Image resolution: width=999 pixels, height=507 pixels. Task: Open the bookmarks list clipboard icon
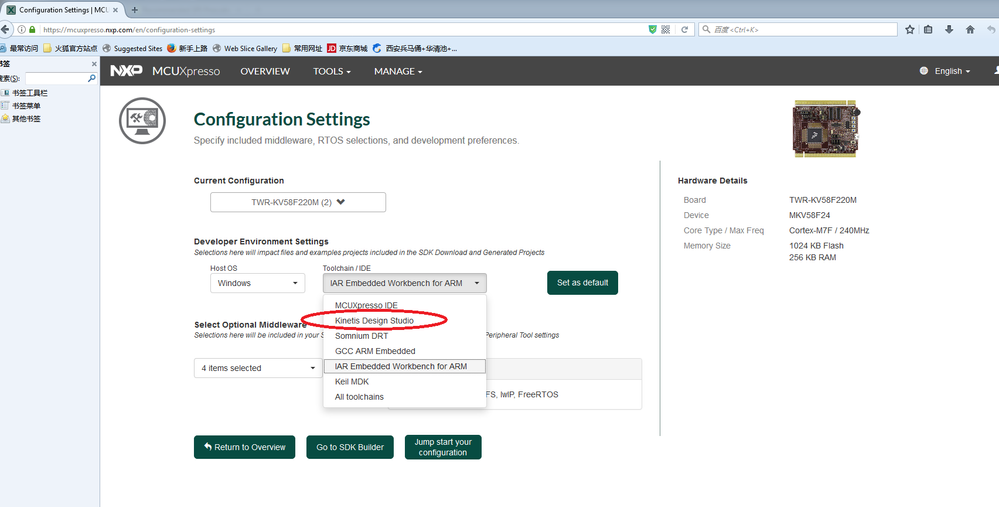point(928,29)
